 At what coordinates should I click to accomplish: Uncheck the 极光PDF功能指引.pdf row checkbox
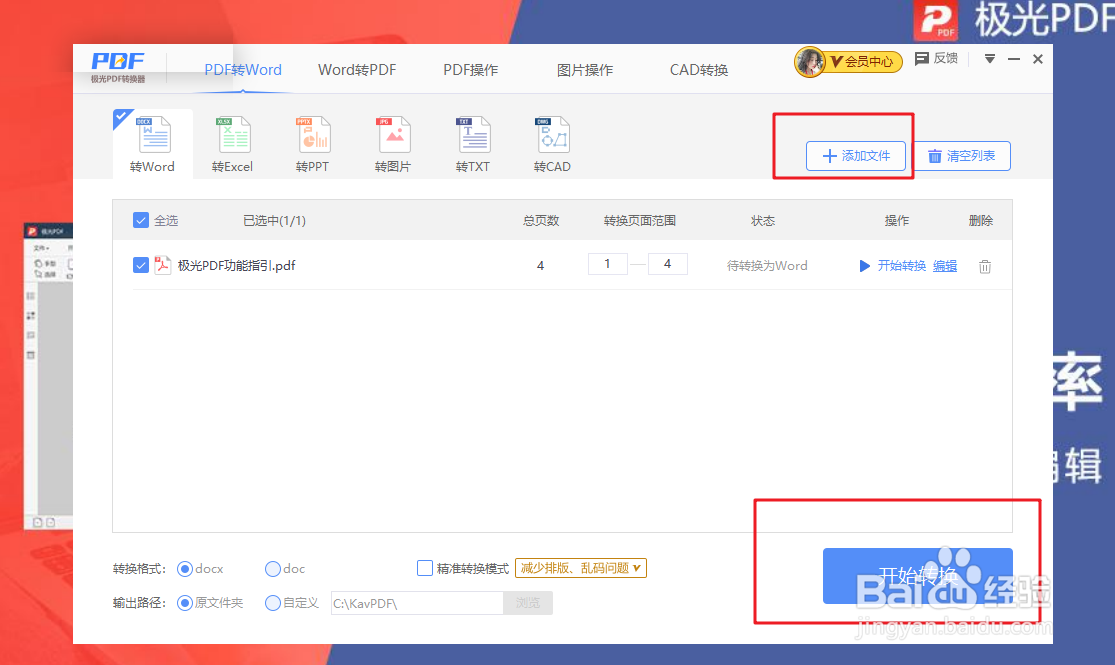tap(141, 265)
